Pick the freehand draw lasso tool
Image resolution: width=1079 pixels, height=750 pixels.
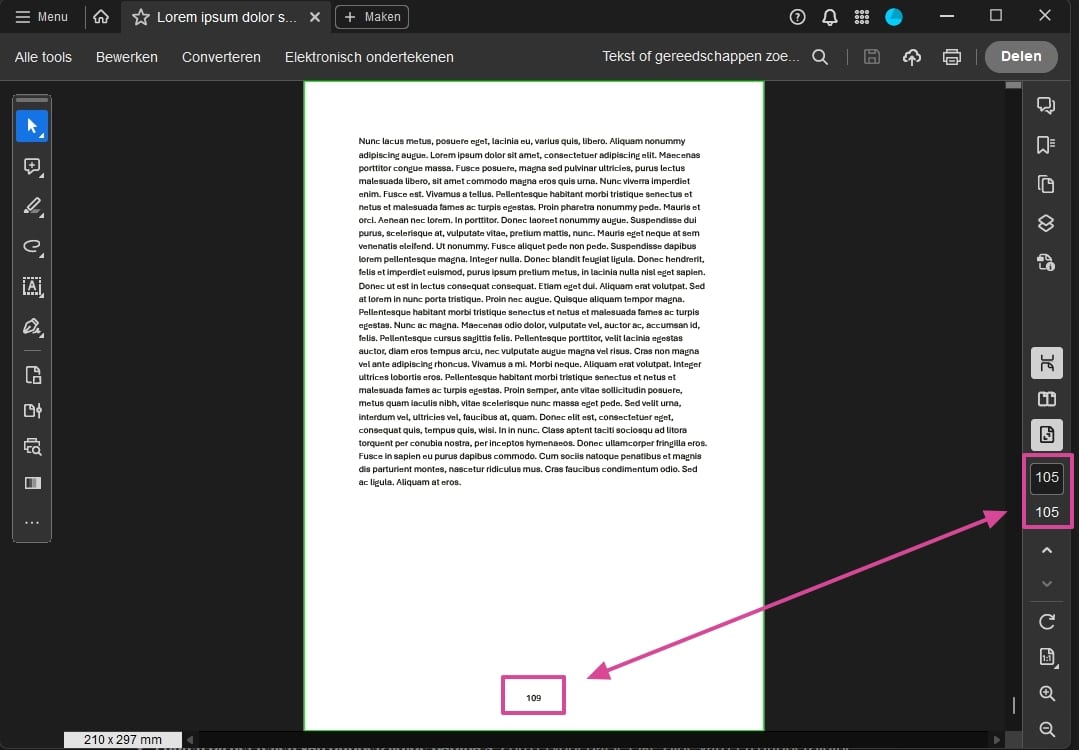(32, 246)
